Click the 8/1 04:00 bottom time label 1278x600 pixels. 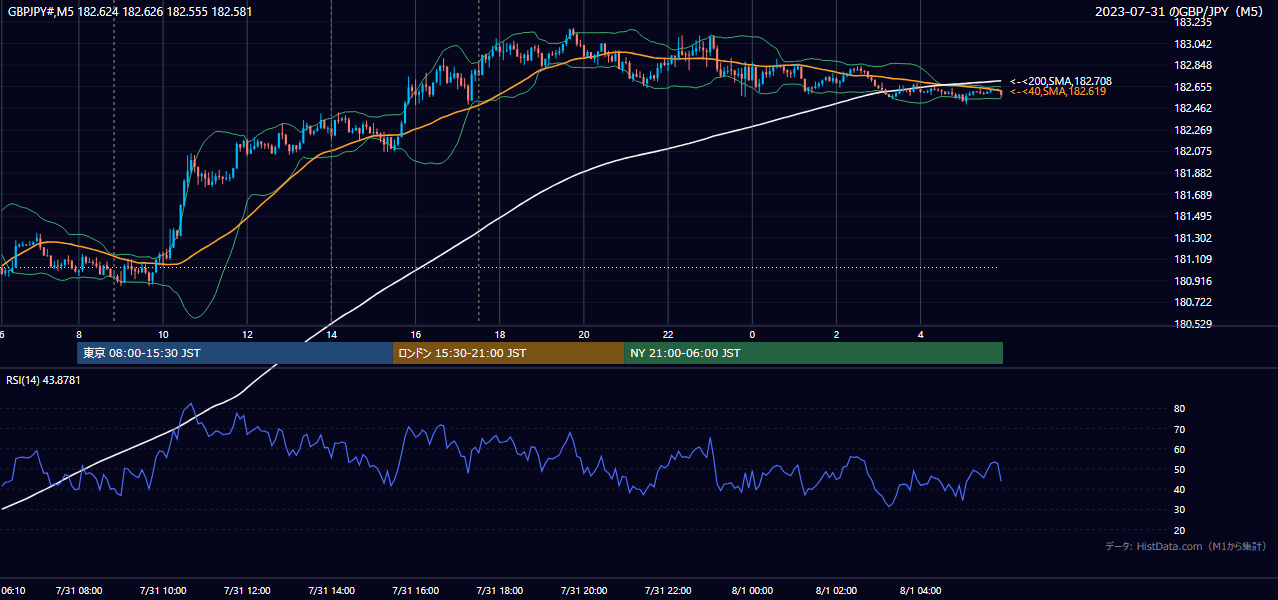[921, 591]
